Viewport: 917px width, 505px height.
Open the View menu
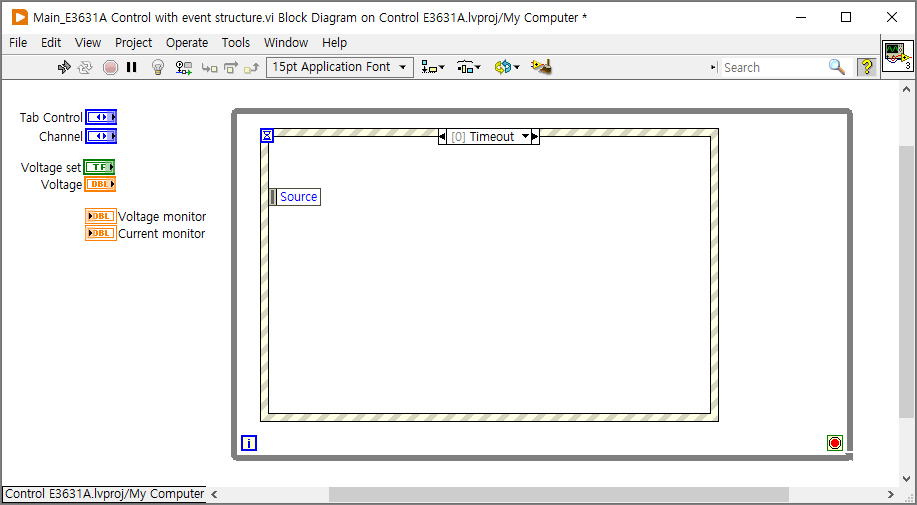[88, 43]
